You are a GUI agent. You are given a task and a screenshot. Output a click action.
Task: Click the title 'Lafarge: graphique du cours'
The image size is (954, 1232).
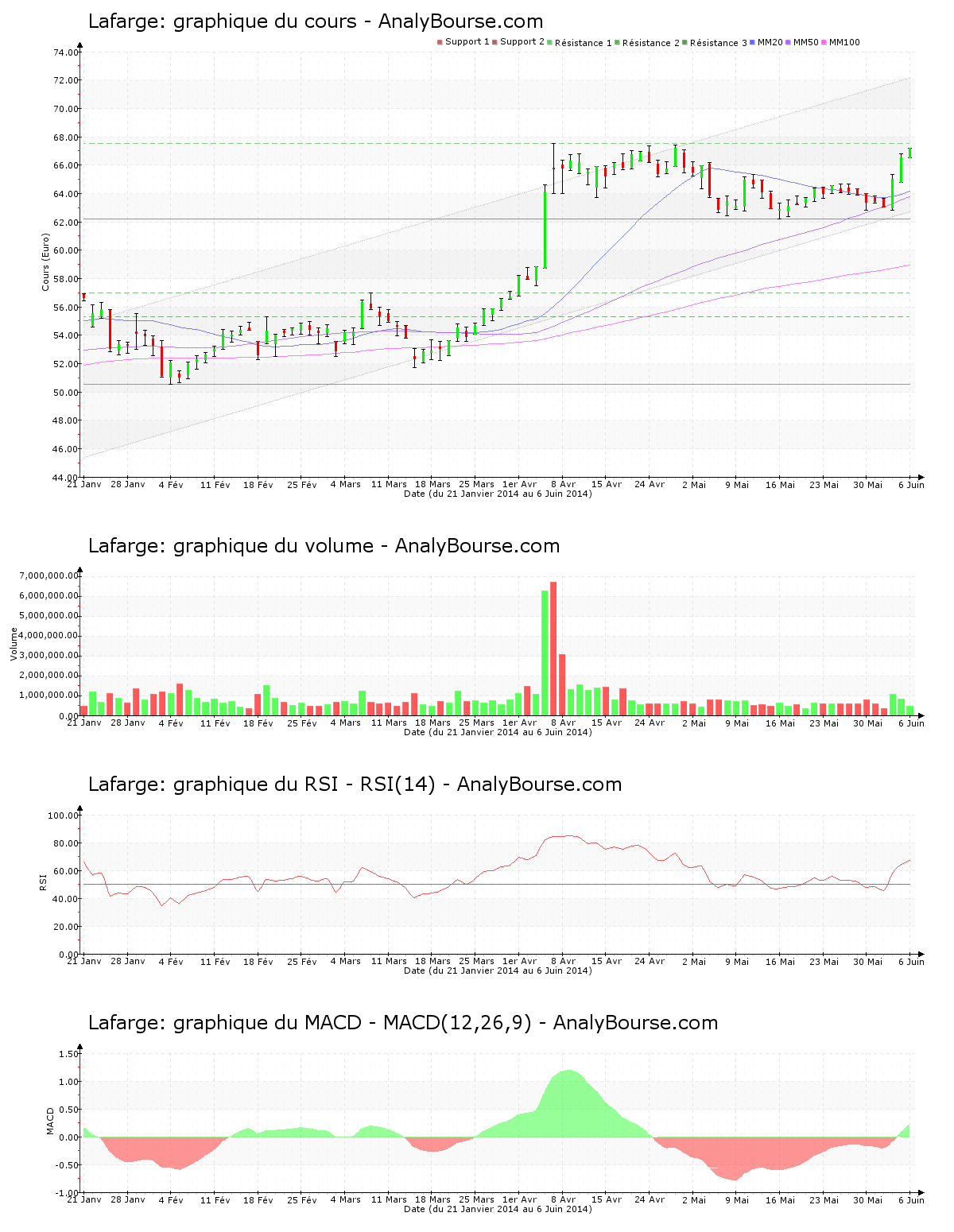click(222, 21)
